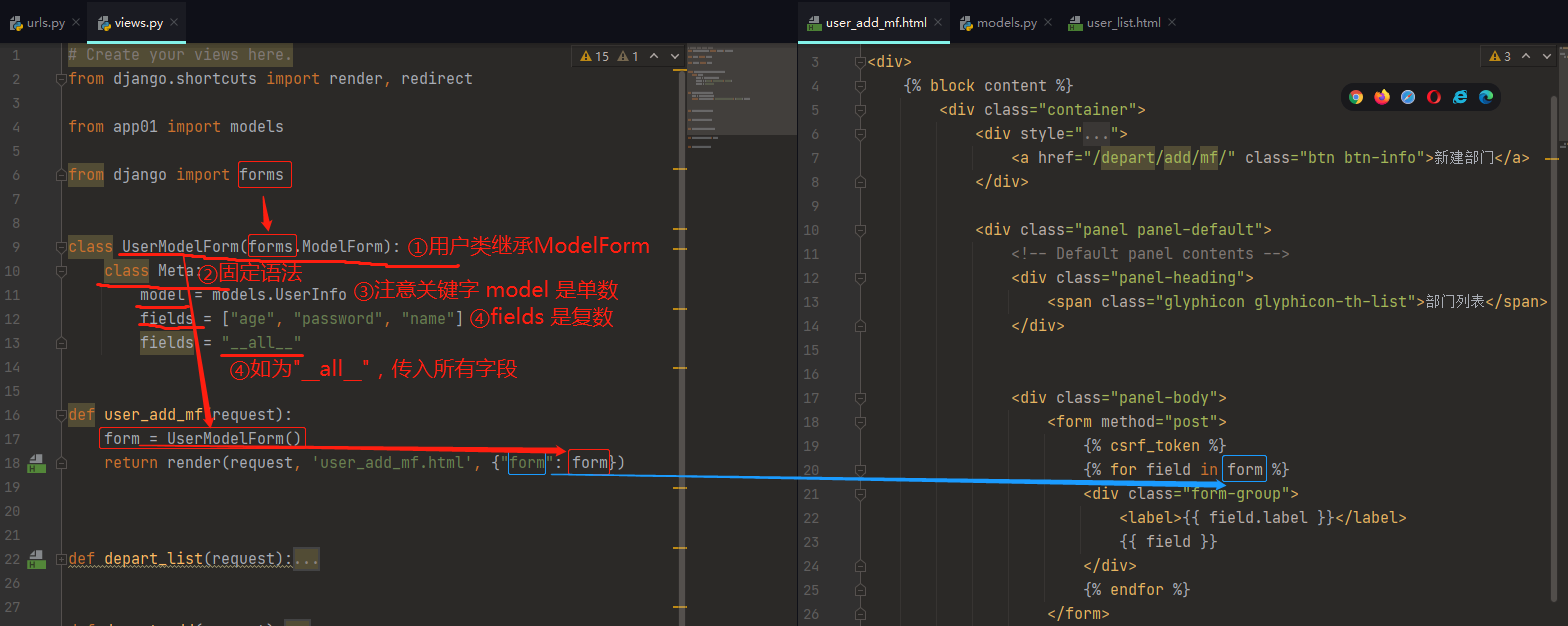Click the '<!-- Default panel contents -->' comment
Viewport: 1568px width, 626px height.
[1150, 254]
